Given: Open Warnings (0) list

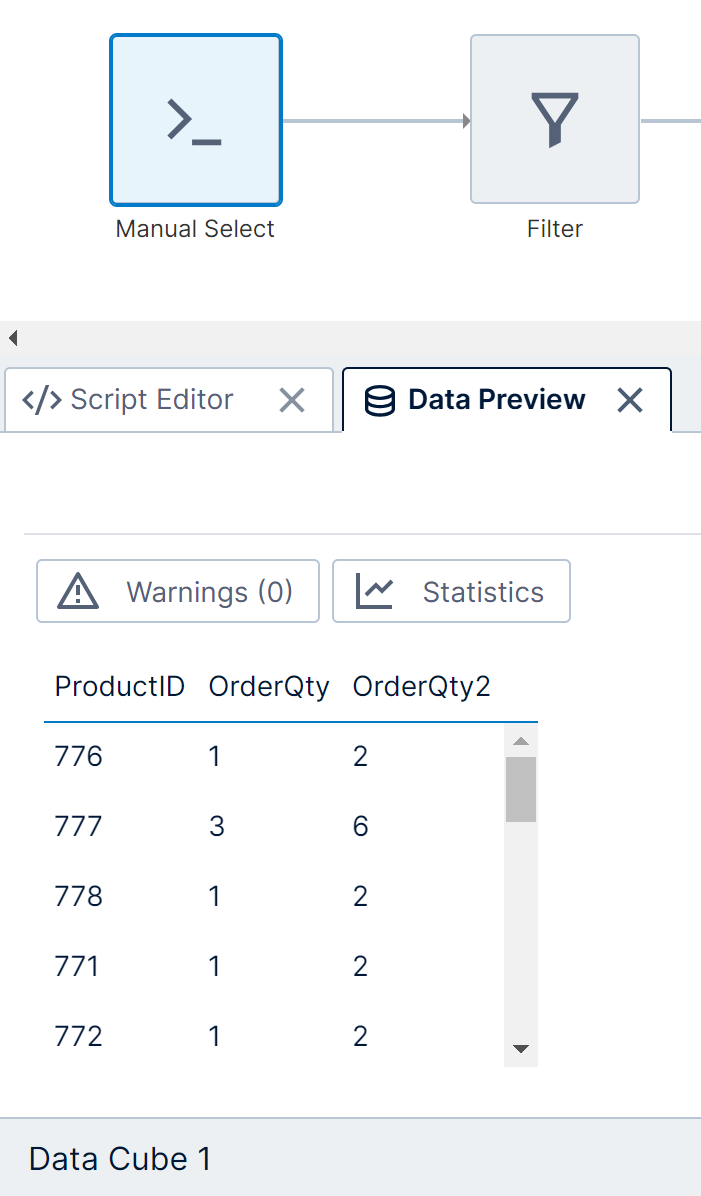Looking at the screenshot, I should [x=178, y=592].
